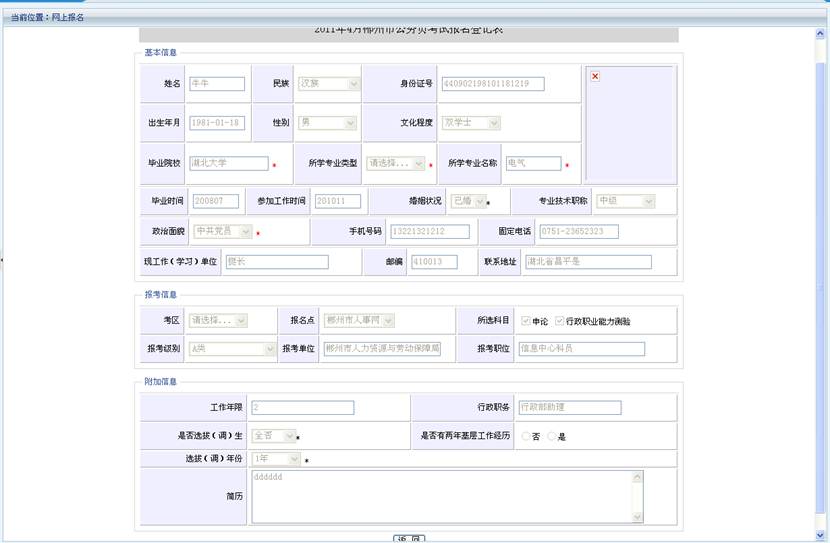Screen dimensions: 830x543
Task: Click the broken photo image icon
Action: pyautogui.click(x=595, y=76)
